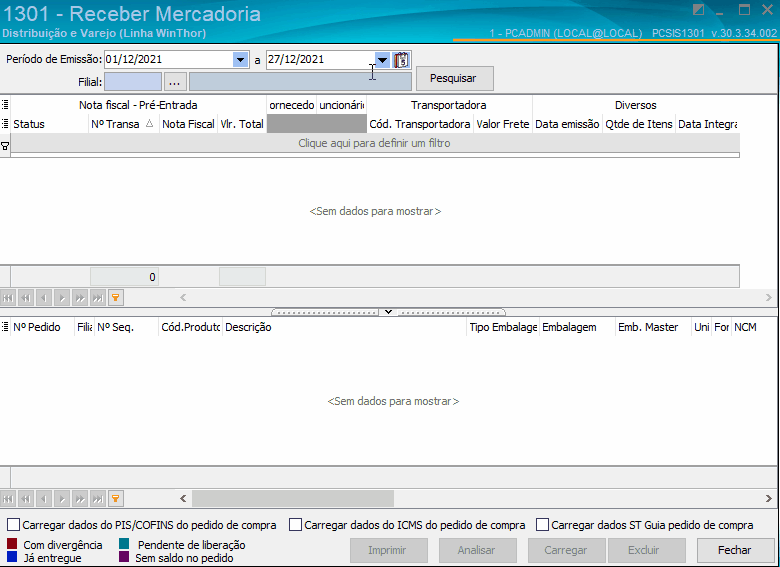This screenshot has height=567, width=780.
Task: Collapse the lower panel using splitter chevron
Action: click(389, 312)
